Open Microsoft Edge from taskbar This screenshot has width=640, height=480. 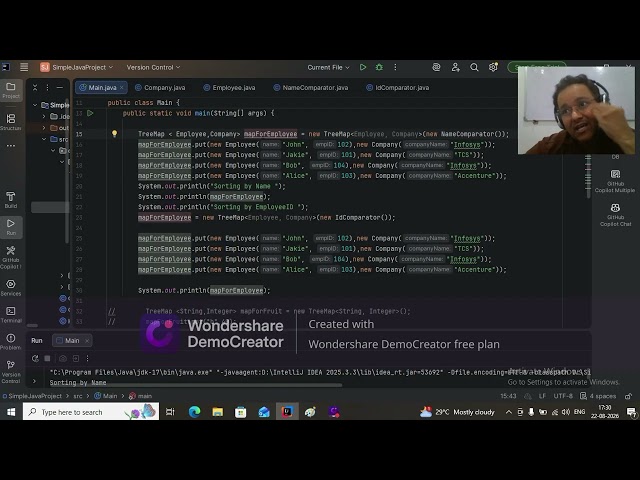pos(194,412)
